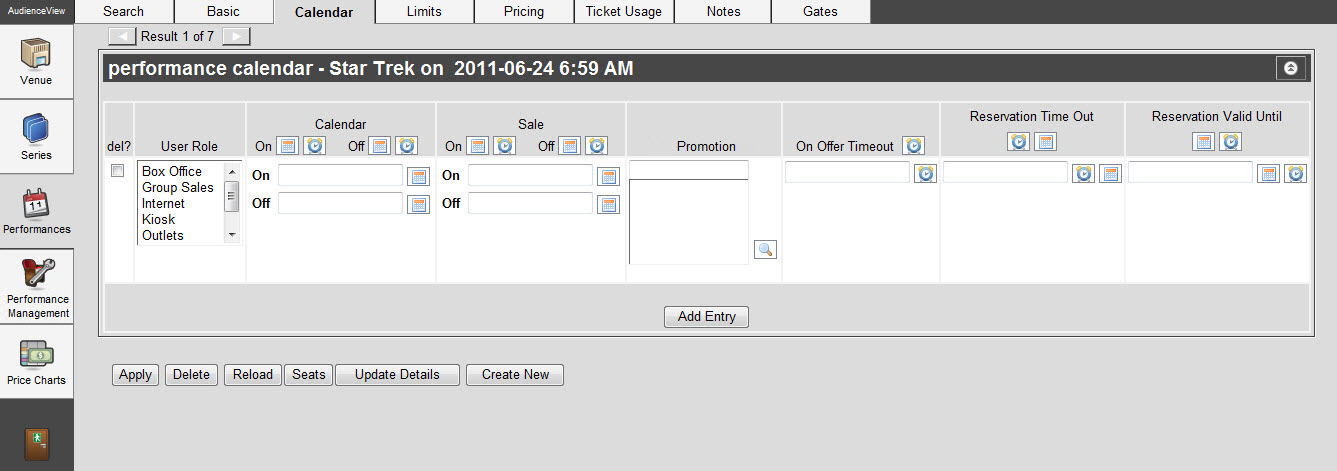This screenshot has width=1337, height=471.
Task: Open the Pricing tab
Action: click(524, 11)
